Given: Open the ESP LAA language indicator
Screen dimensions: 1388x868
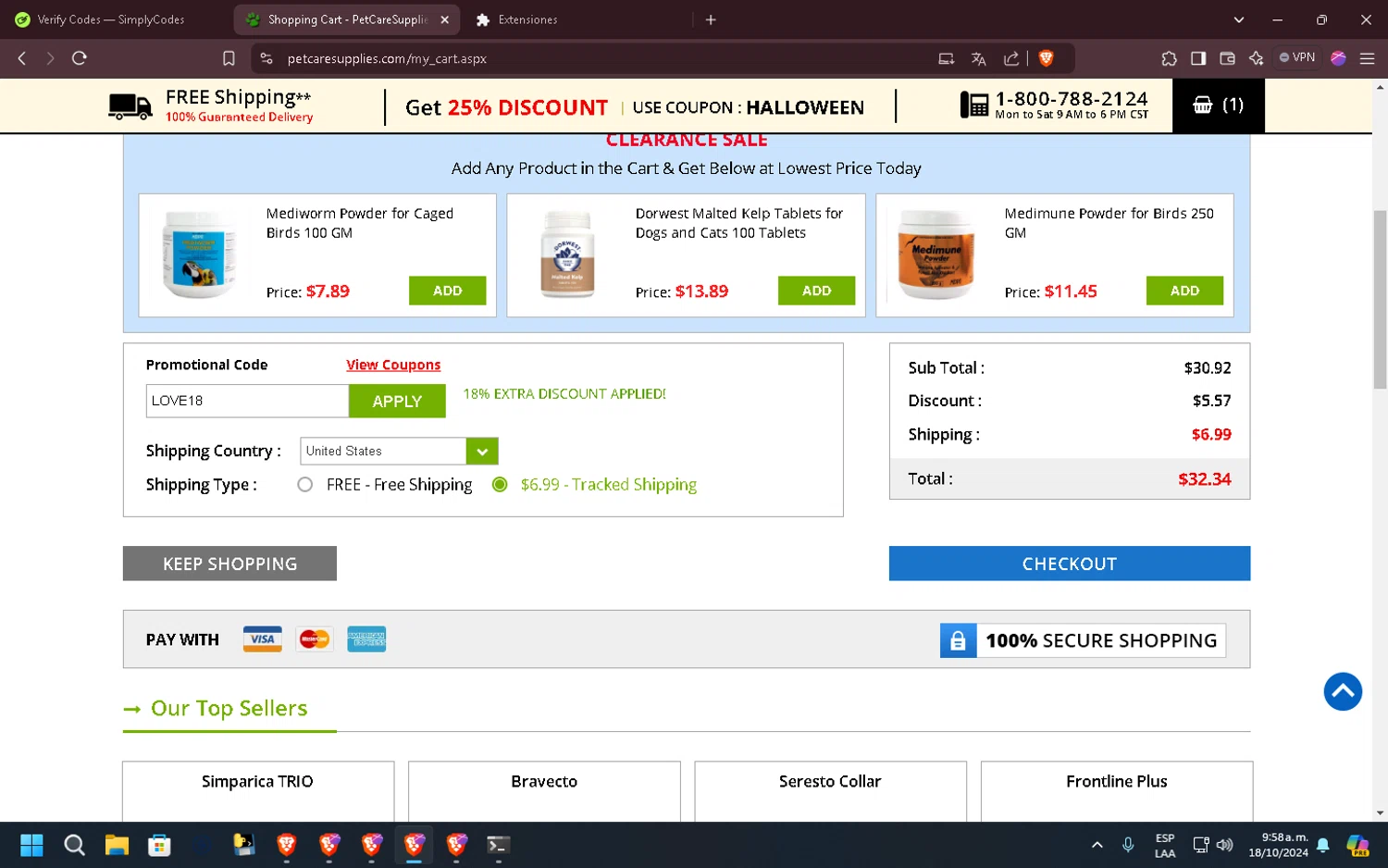Looking at the screenshot, I should coord(1165,845).
